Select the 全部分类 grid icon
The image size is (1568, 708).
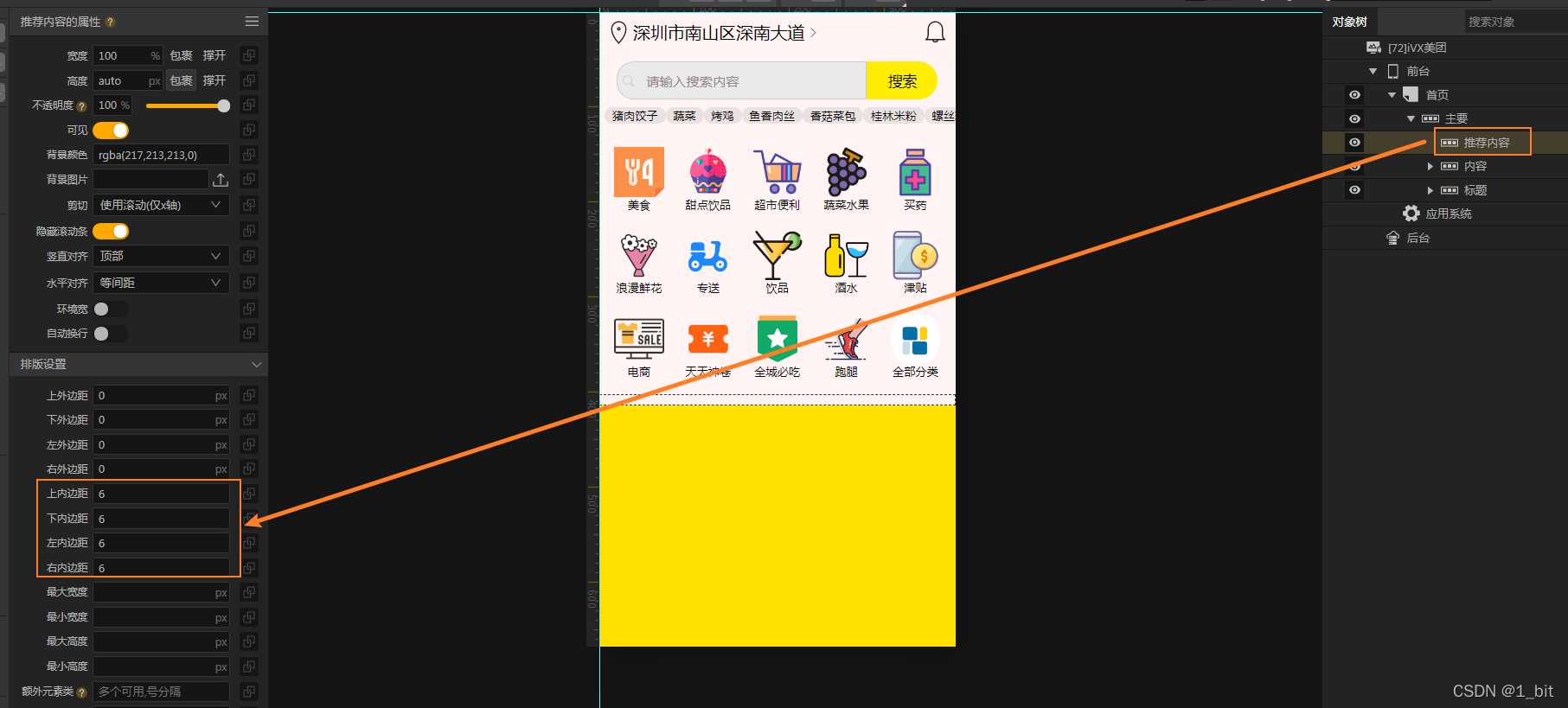(915, 340)
